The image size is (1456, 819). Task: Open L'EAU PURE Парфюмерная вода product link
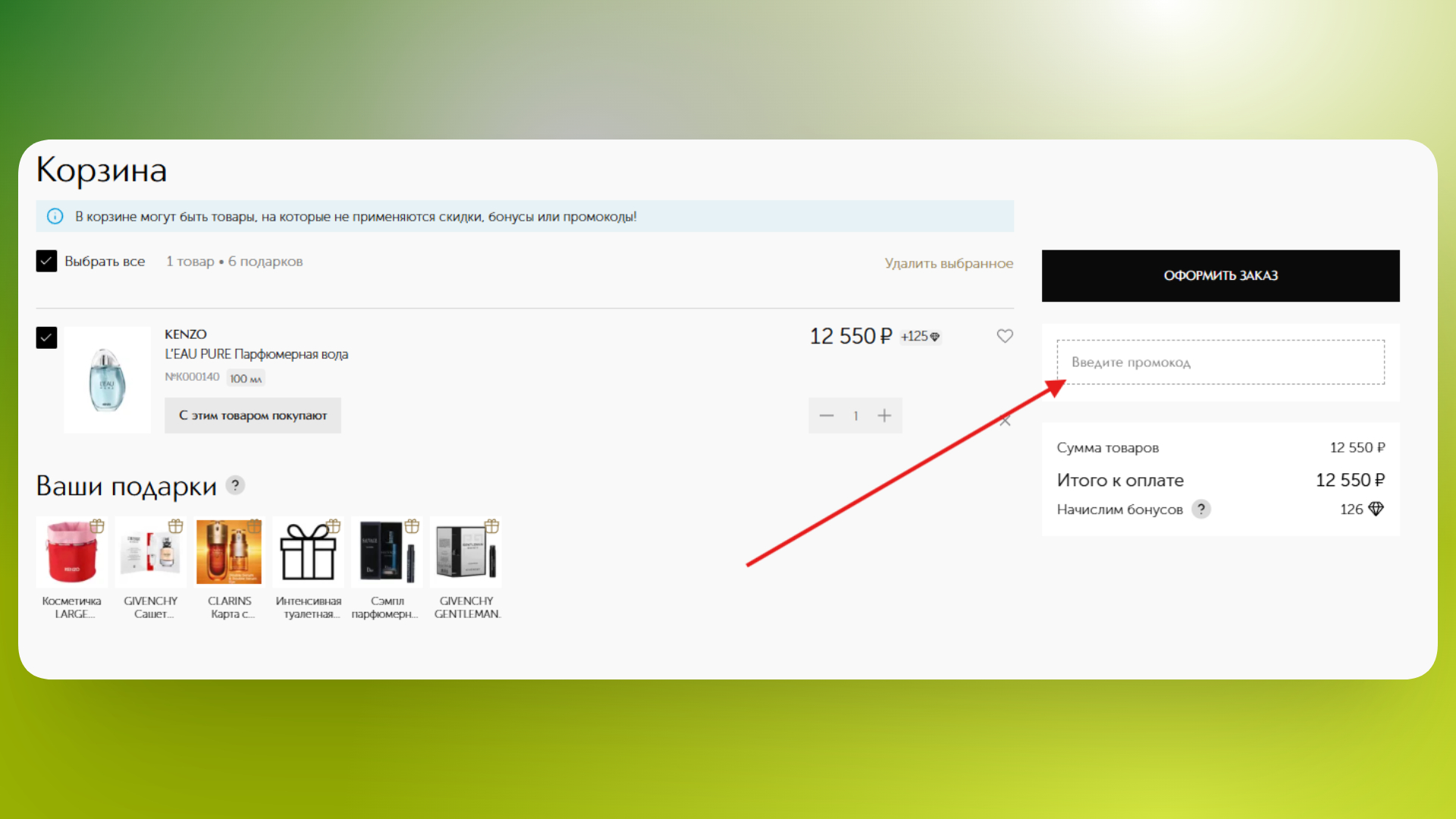[x=256, y=354]
